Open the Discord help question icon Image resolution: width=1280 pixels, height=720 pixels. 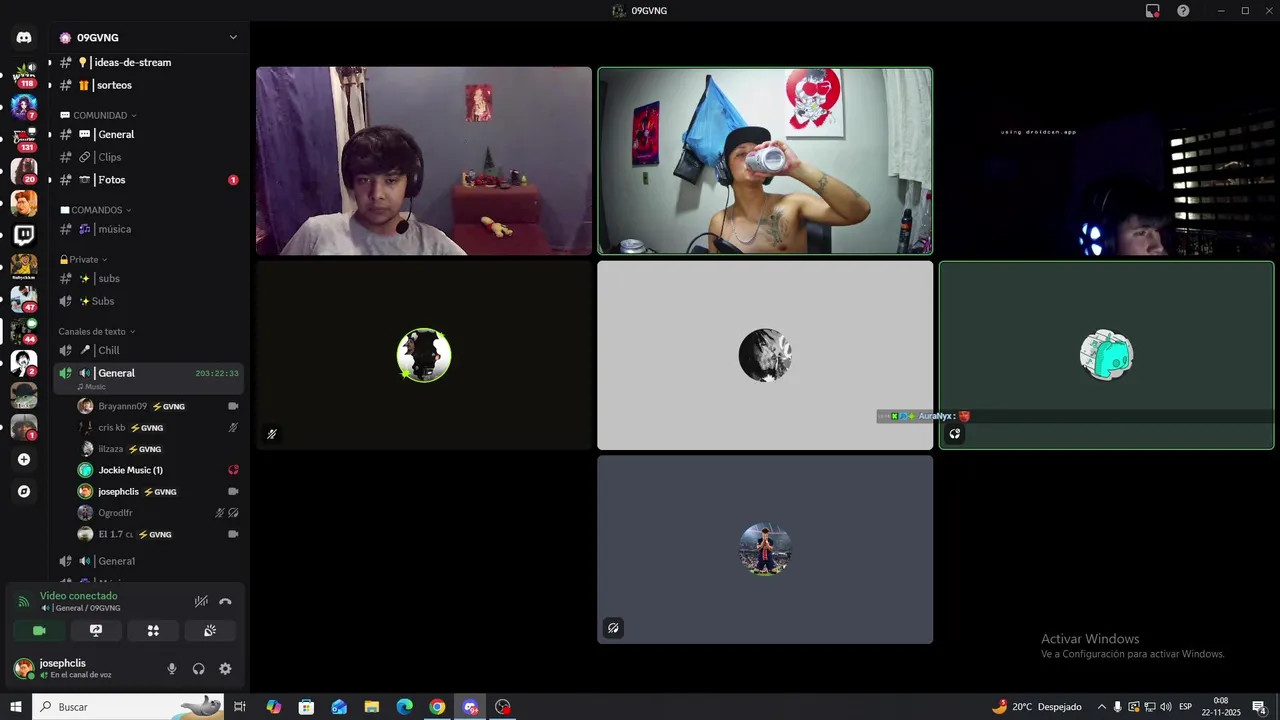pos(1183,10)
